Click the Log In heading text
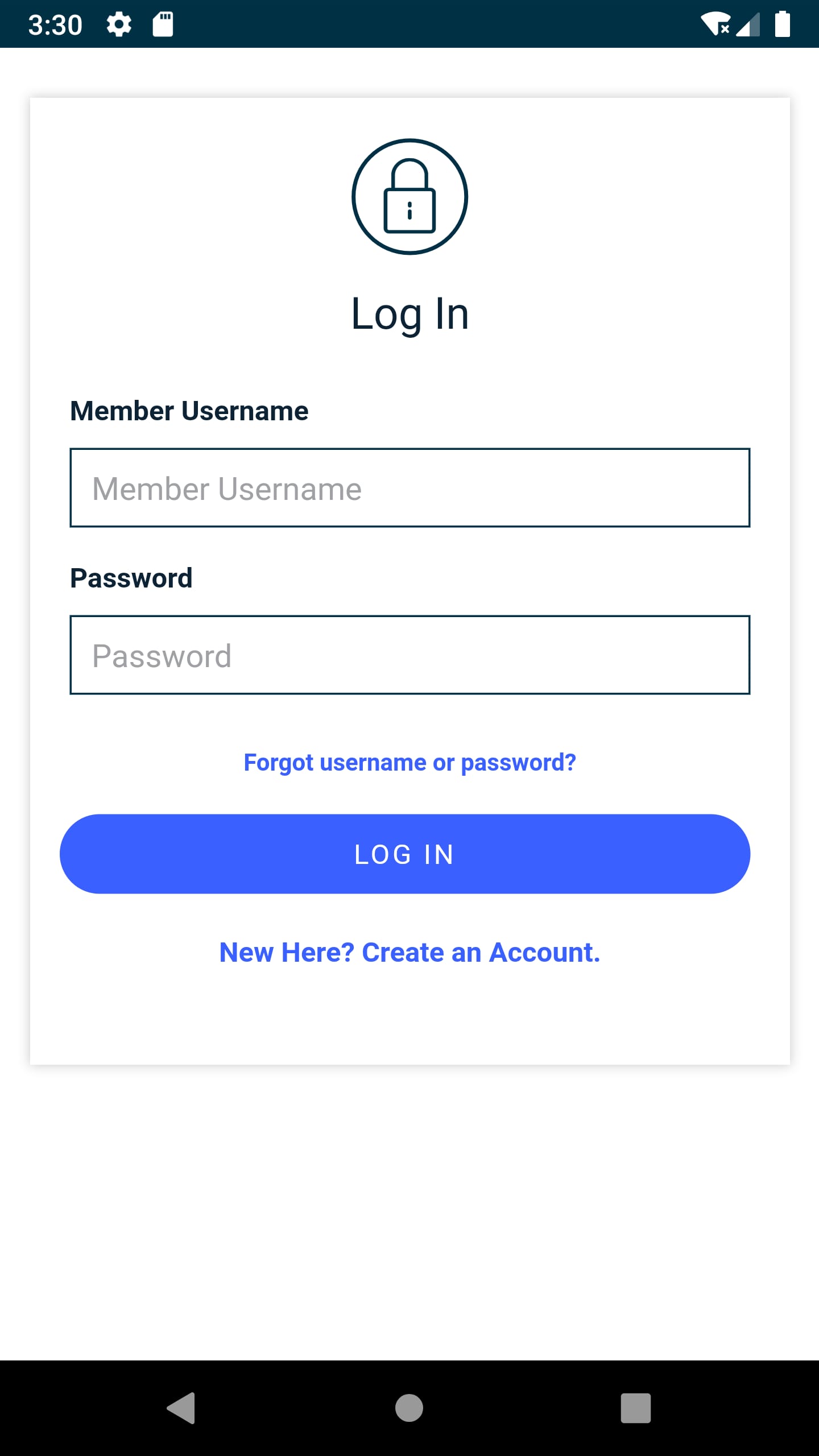819x1456 pixels. (x=409, y=313)
